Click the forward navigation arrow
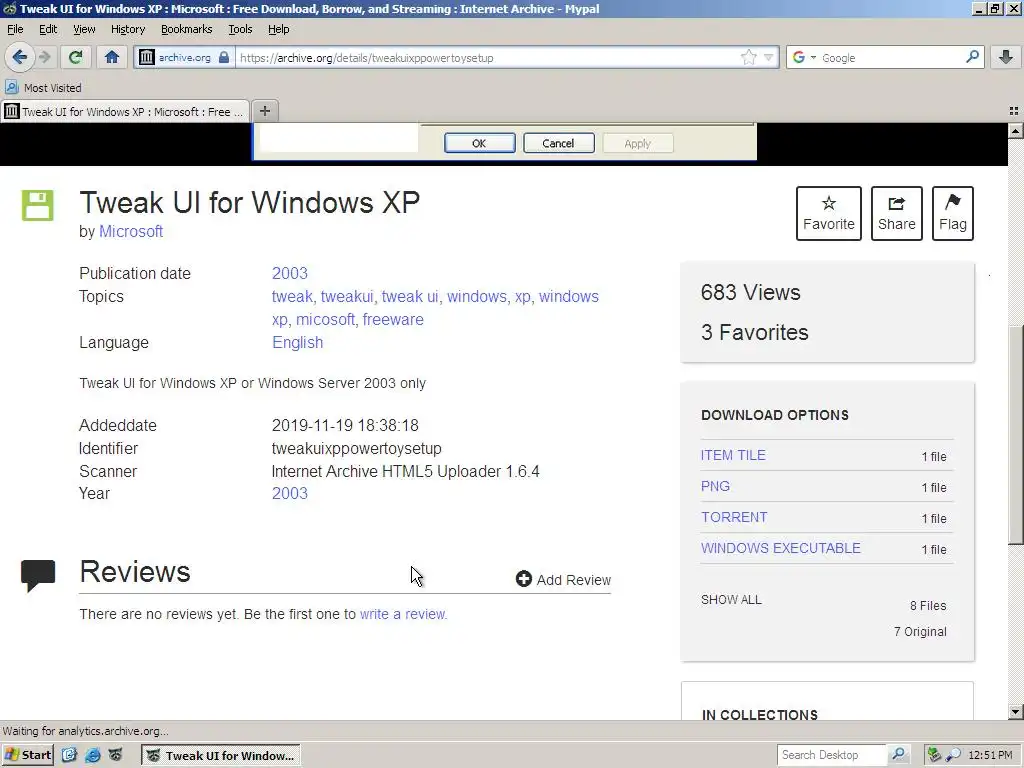This screenshot has height=768, width=1024. [x=45, y=57]
